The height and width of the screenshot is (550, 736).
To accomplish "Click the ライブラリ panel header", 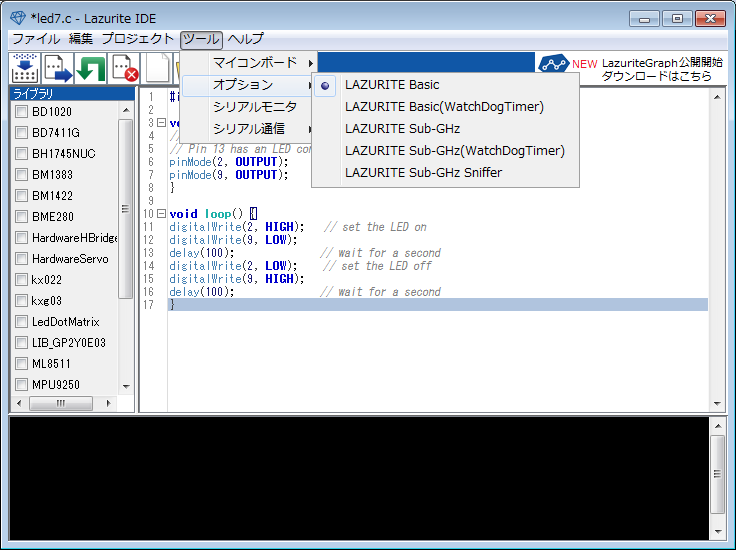I will coord(73,94).
